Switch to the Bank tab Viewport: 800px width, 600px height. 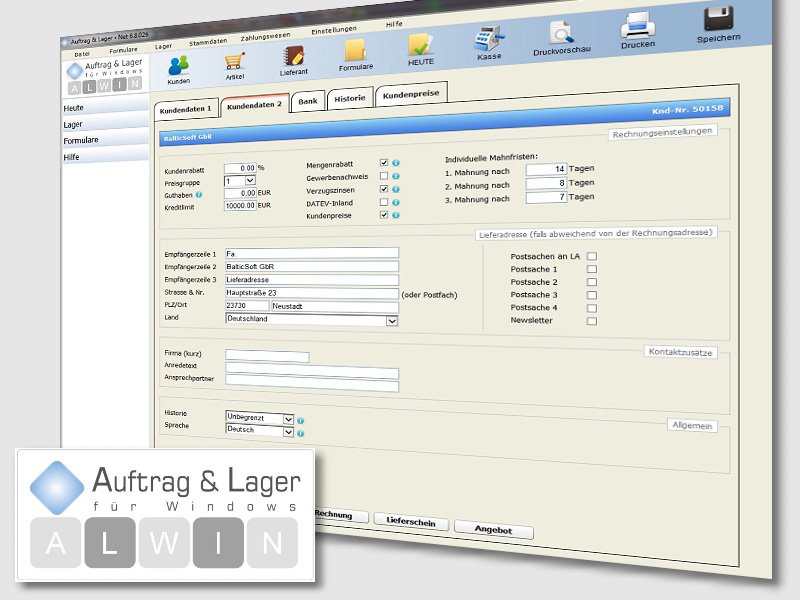click(308, 101)
